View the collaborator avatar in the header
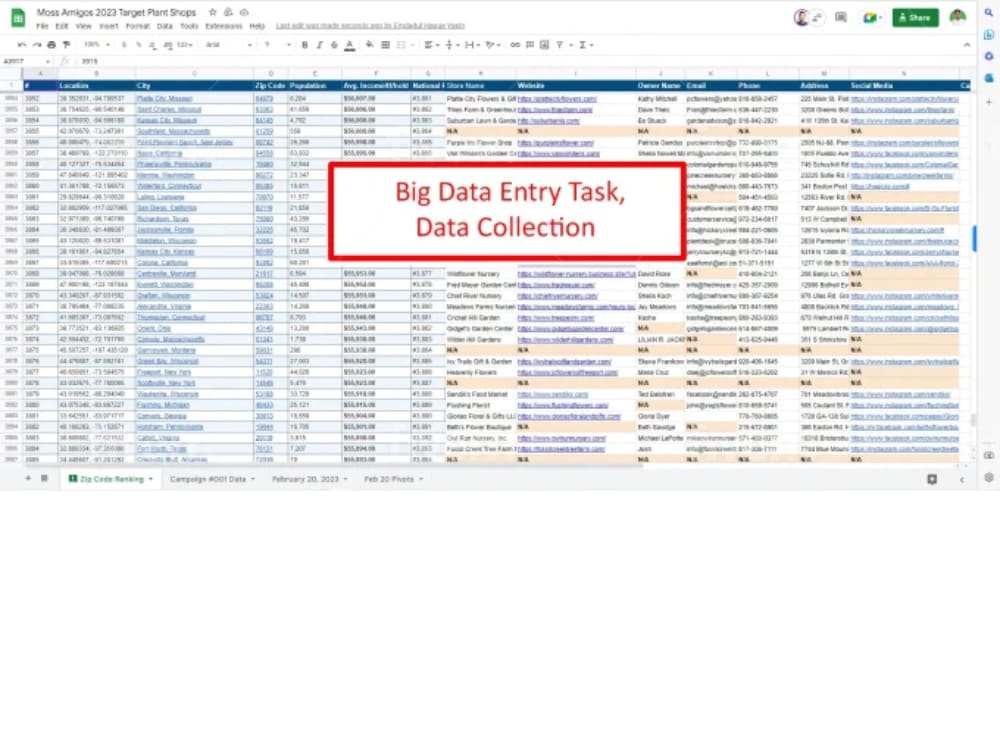1000x750 pixels. [x=802, y=18]
